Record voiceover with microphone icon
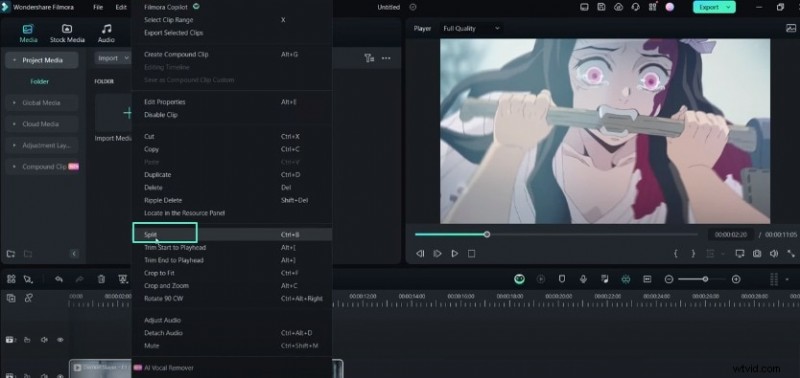Image resolution: width=800 pixels, height=378 pixels. tap(583, 279)
